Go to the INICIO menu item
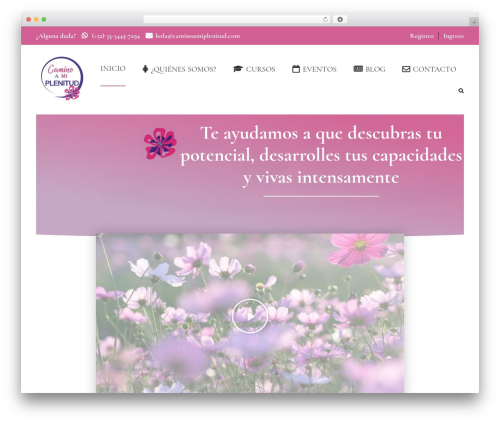The image size is (500, 423). [113, 68]
